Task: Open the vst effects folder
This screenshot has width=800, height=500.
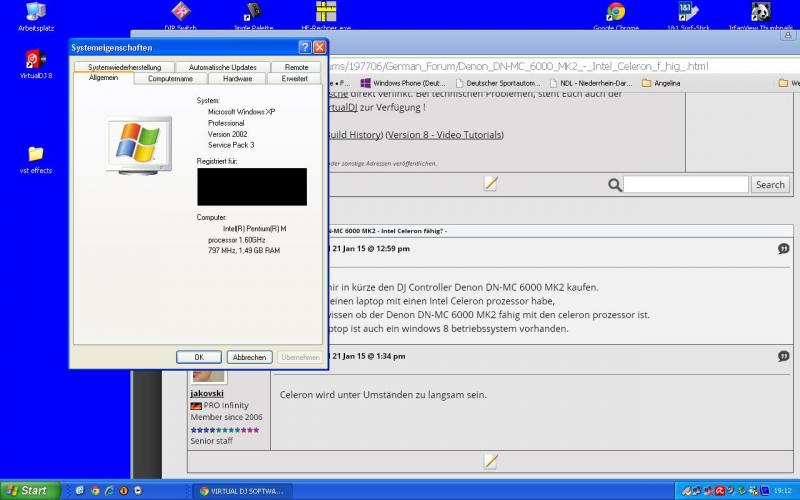Action: [35, 154]
